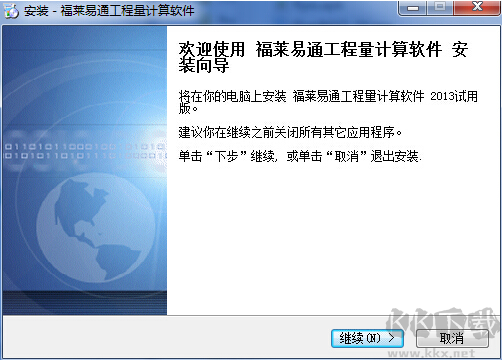The width and height of the screenshot is (502, 360).
Task: Click the text mentioning 2013试用版
Action: [328, 102]
